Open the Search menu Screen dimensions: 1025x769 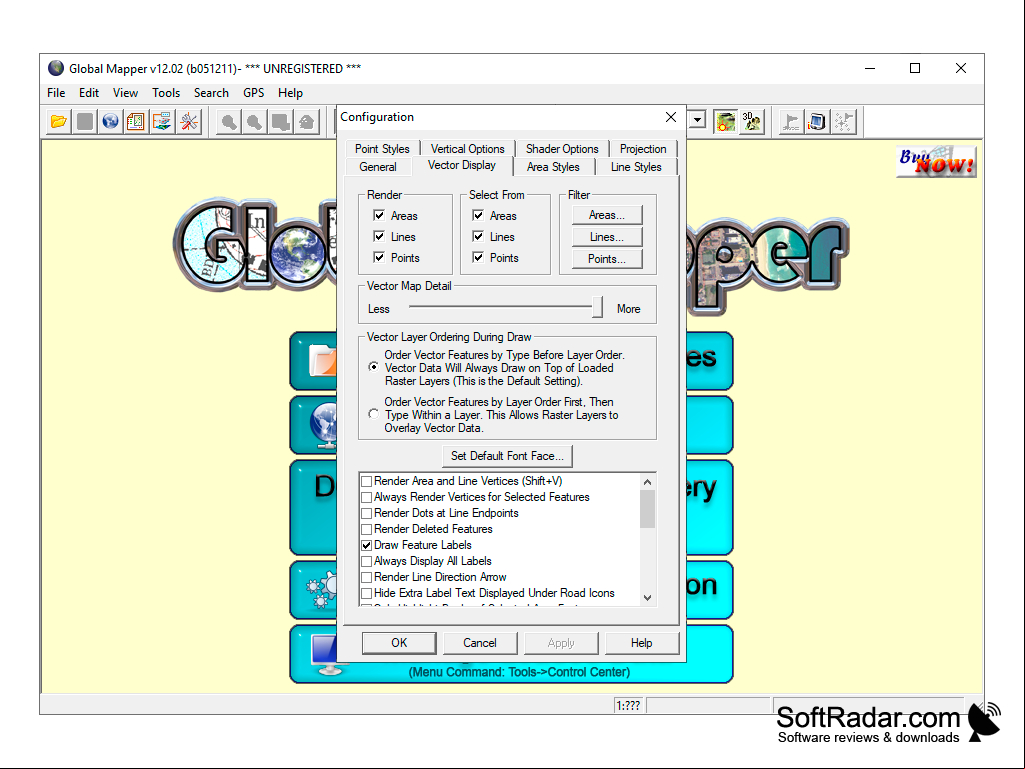pyautogui.click(x=211, y=93)
